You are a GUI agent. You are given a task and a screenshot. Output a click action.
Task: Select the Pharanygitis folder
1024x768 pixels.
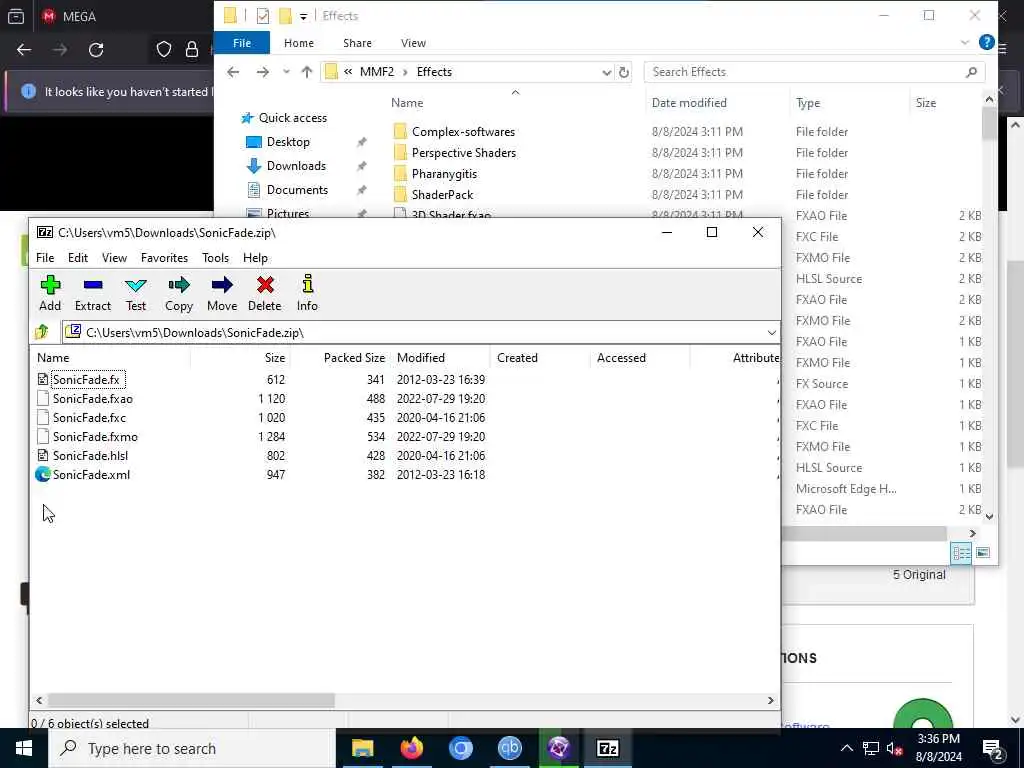(x=444, y=174)
